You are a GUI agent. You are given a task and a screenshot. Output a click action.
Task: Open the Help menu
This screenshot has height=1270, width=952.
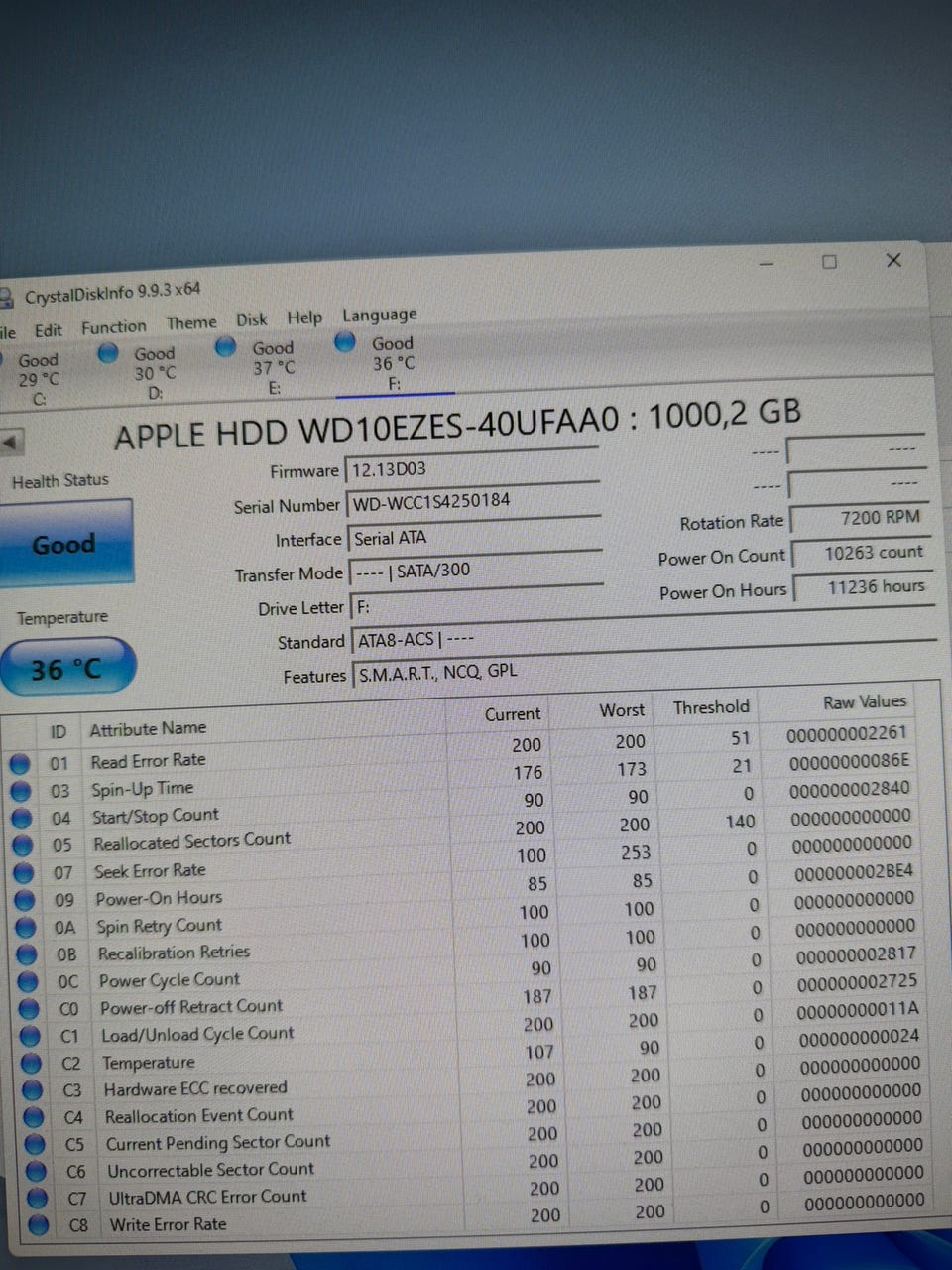click(304, 317)
